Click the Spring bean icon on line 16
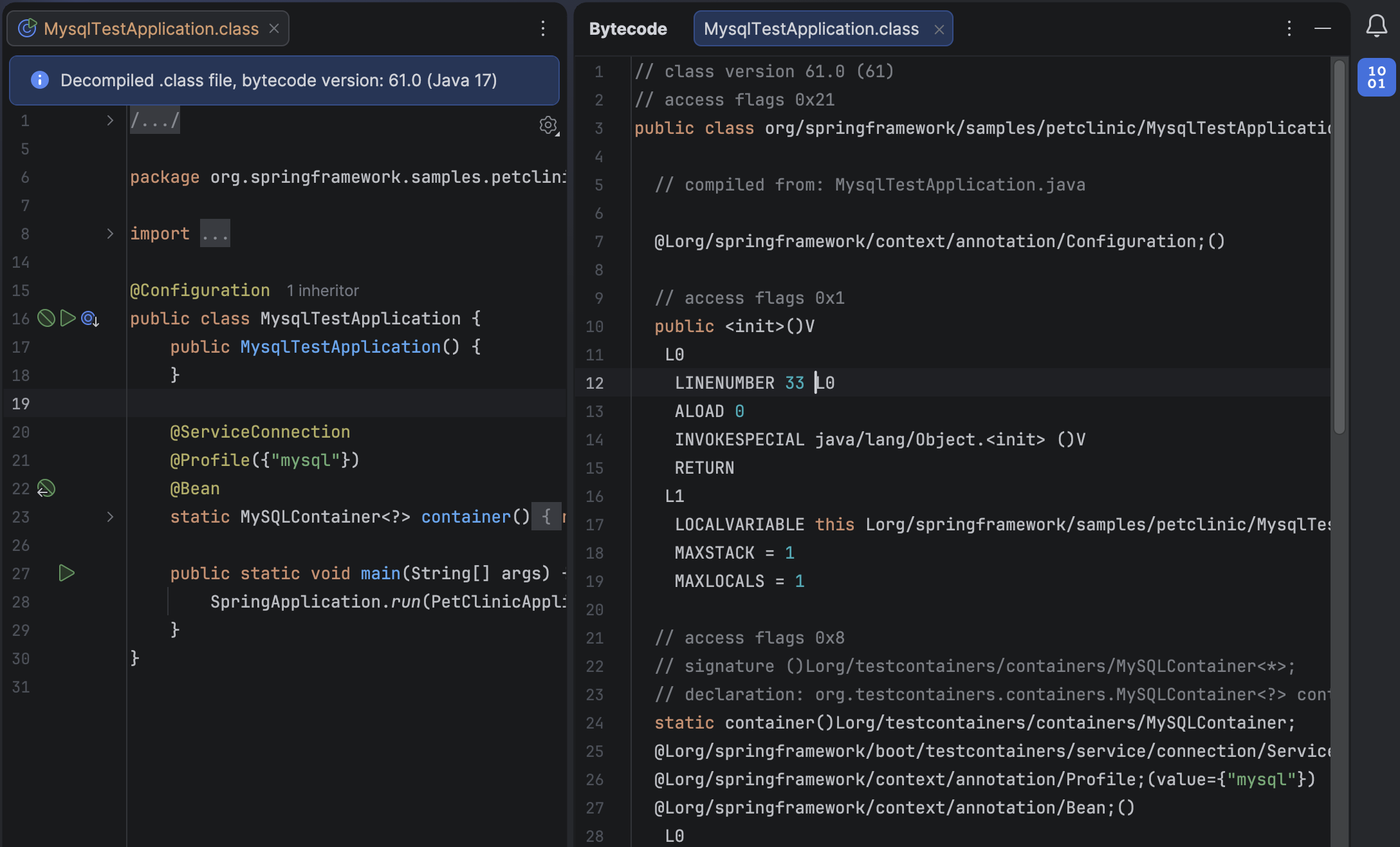The width and height of the screenshot is (1400, 847). click(x=46, y=318)
